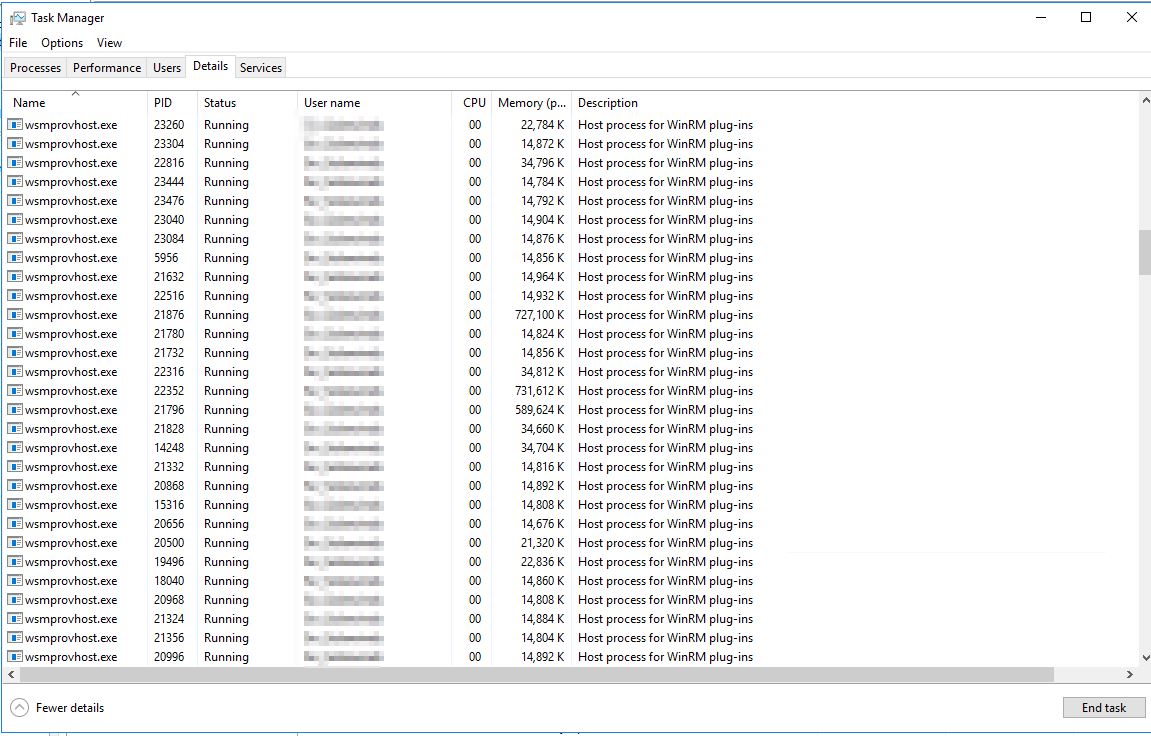The image size is (1151, 736).
Task: Select memory value 731,612 K
Action: (x=540, y=391)
